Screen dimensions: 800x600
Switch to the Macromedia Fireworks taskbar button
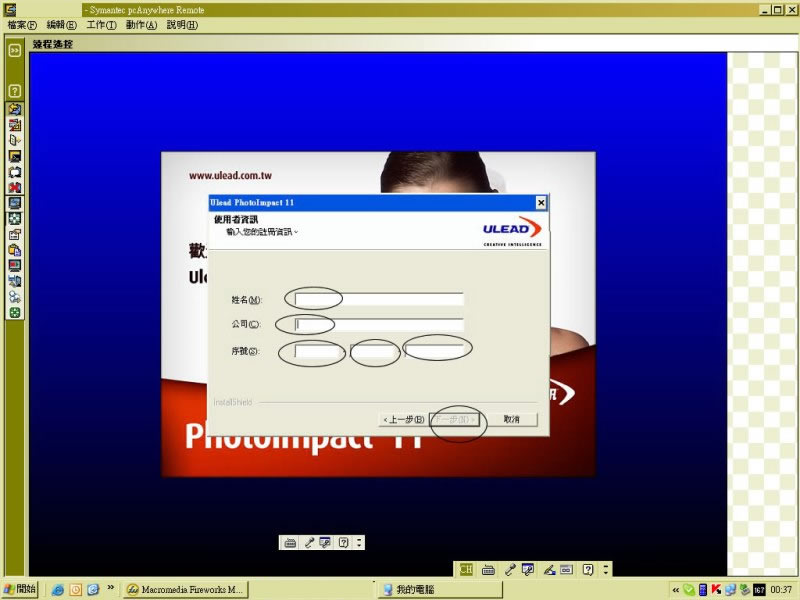pos(186,590)
